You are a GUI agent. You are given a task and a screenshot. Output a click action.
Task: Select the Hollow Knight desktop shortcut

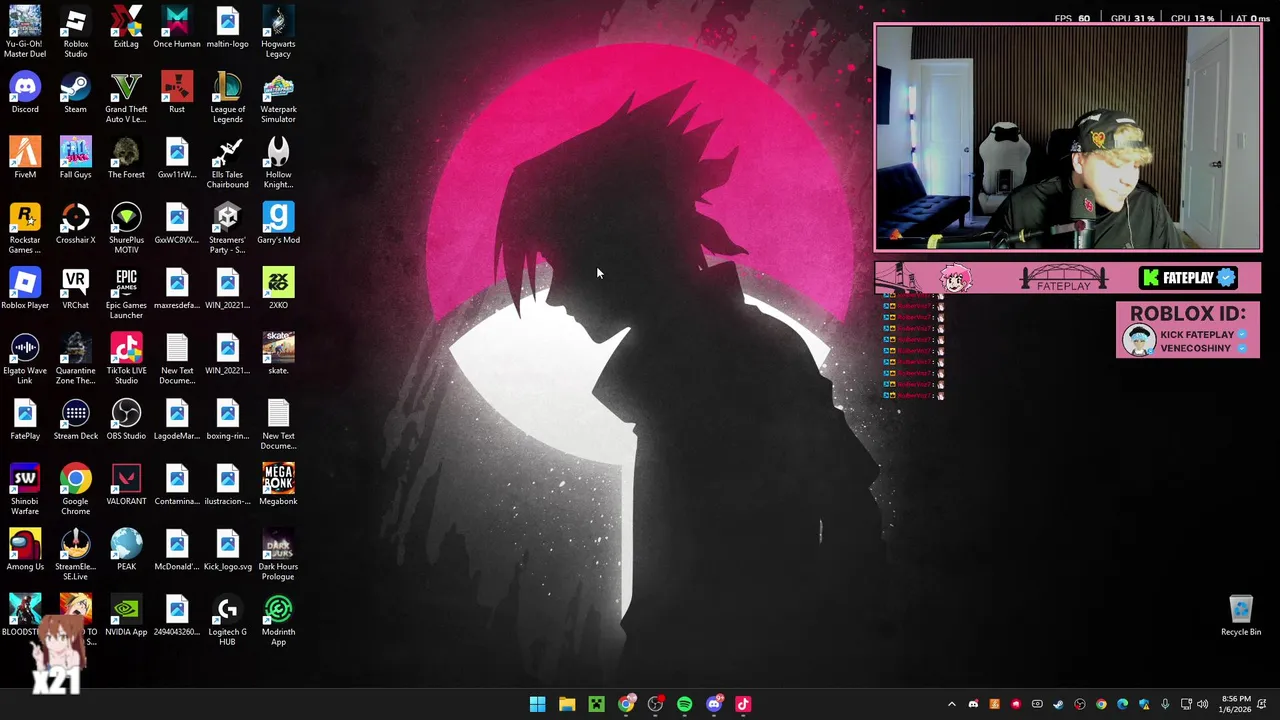click(278, 162)
